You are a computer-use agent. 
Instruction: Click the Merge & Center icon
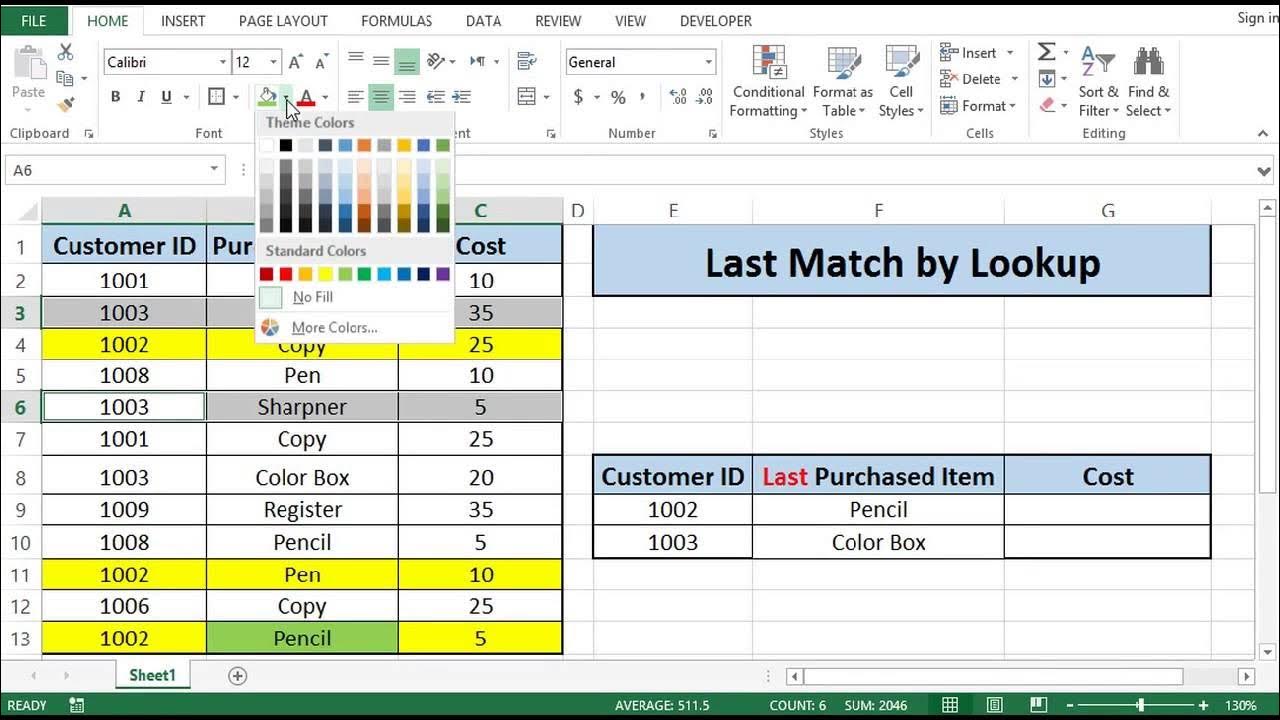coord(527,97)
